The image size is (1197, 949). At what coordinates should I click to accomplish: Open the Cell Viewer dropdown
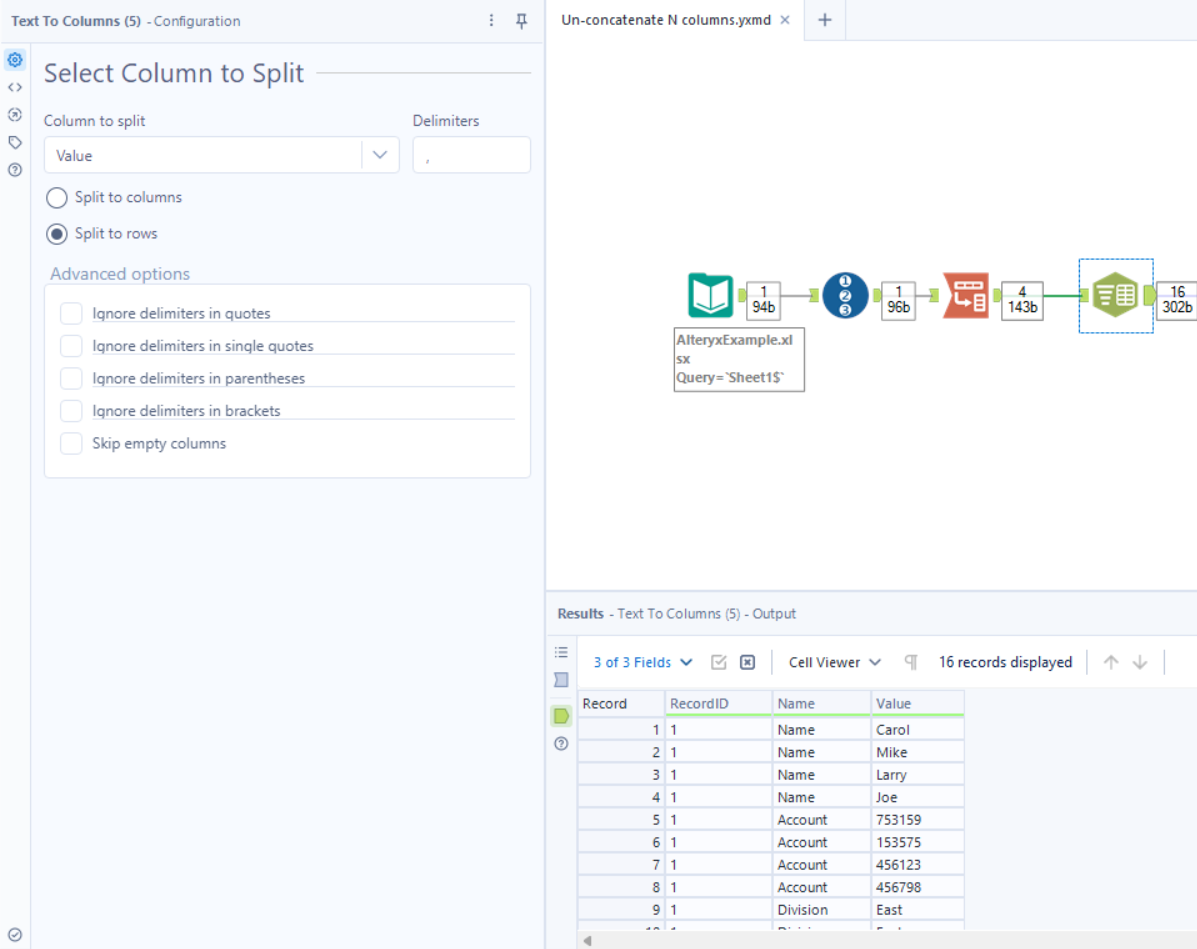tap(834, 662)
